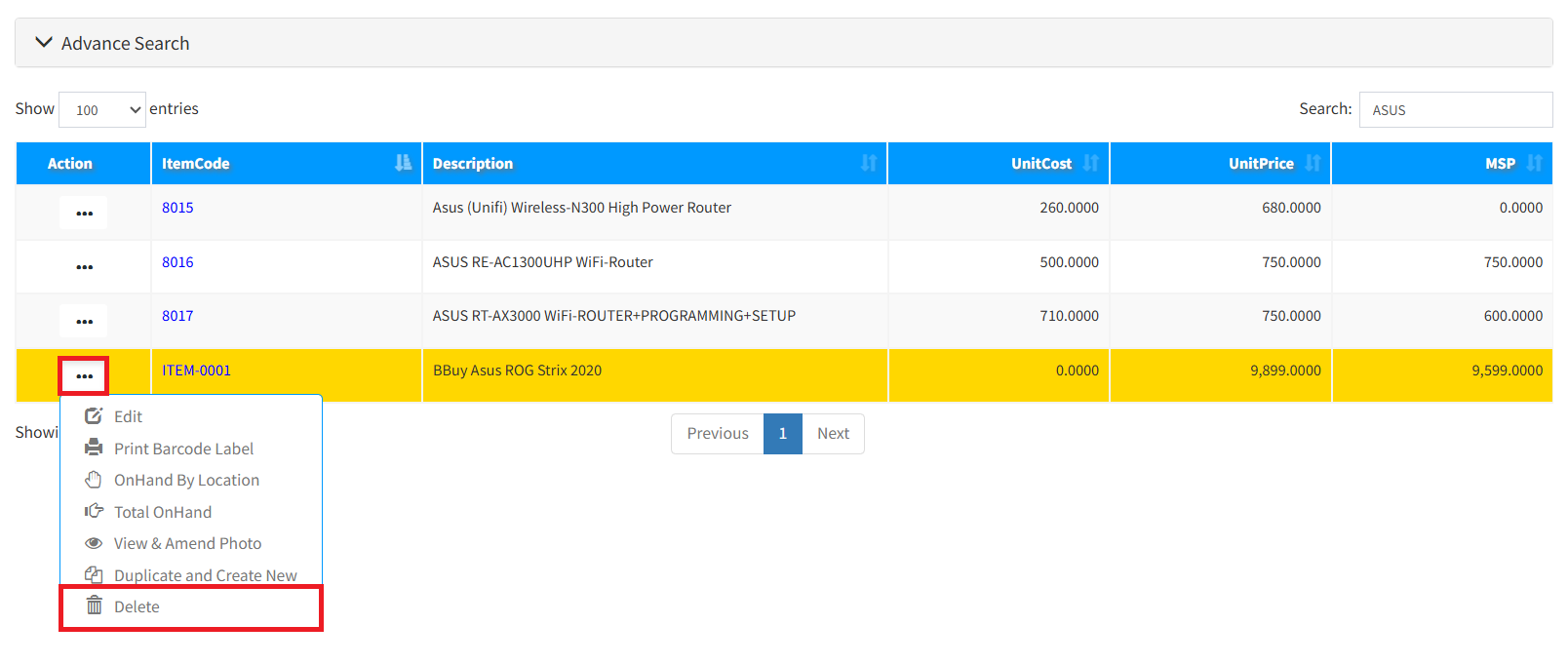Click the hand icon for OnHand By Location
The width and height of the screenshot is (1568, 664).
click(x=94, y=480)
